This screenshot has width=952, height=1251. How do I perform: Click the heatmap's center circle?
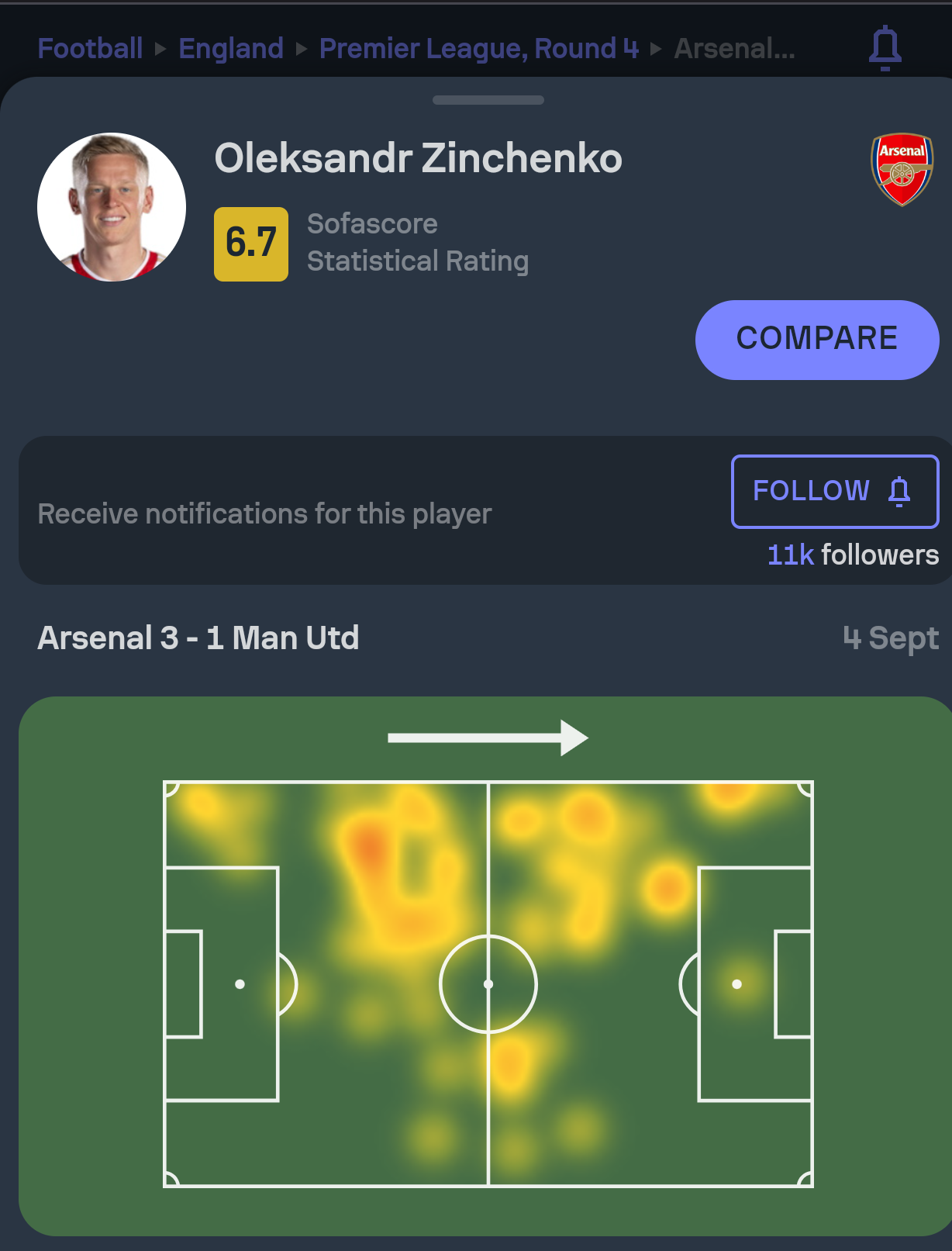pyautogui.click(x=488, y=984)
